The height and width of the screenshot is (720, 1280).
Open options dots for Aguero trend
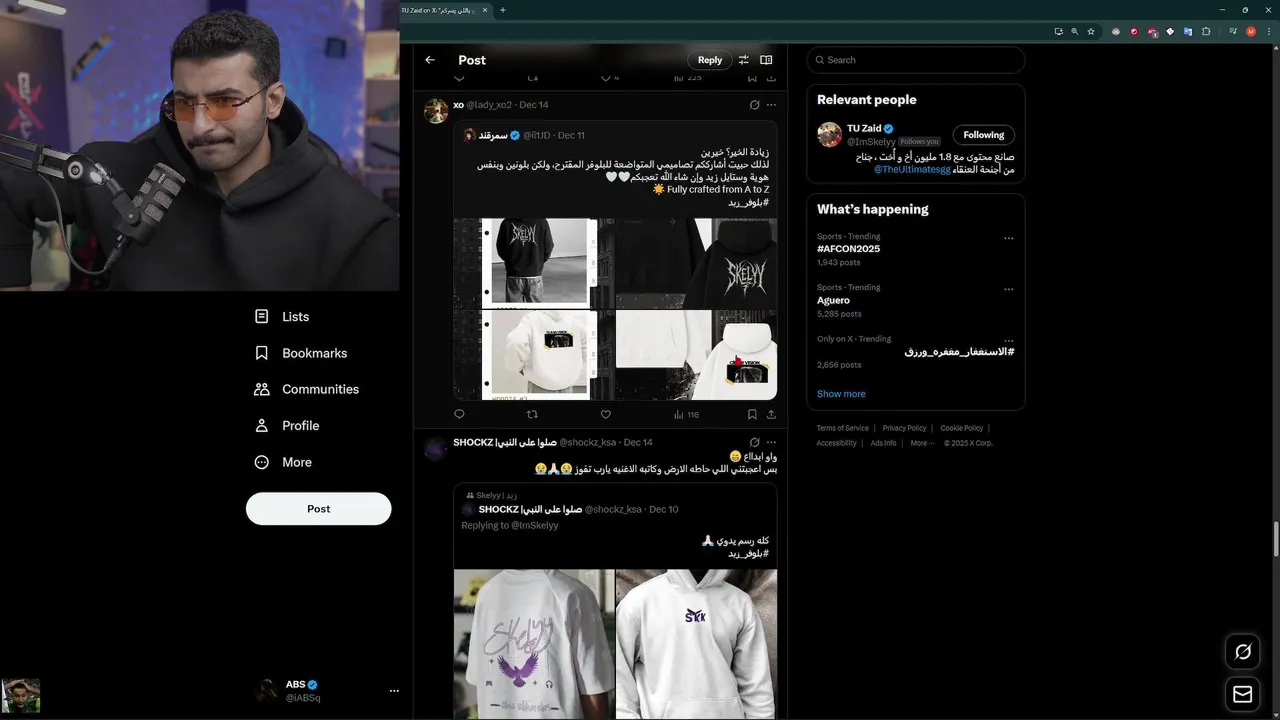1009,289
